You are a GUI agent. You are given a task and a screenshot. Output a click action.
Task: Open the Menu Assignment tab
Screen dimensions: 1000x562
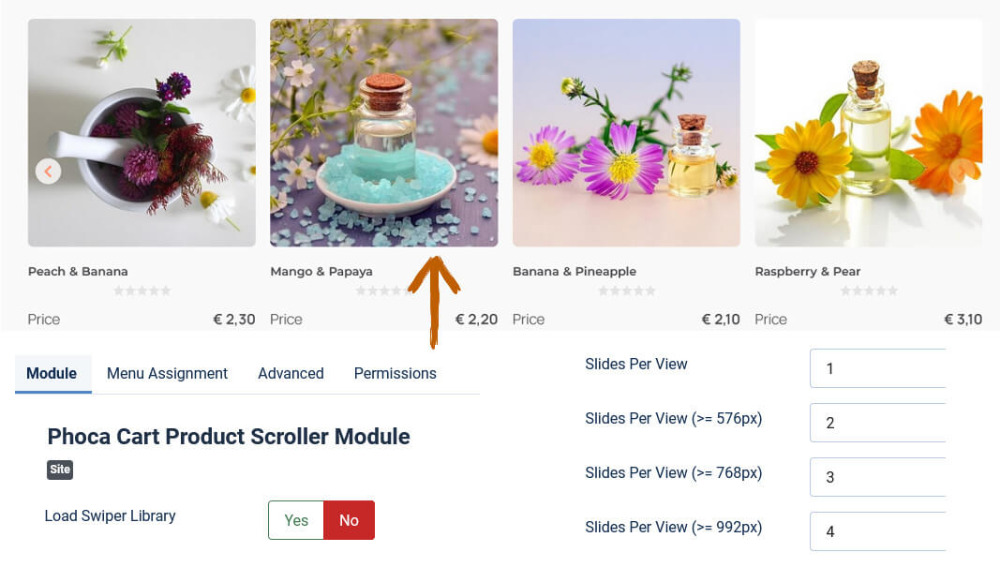[167, 373]
